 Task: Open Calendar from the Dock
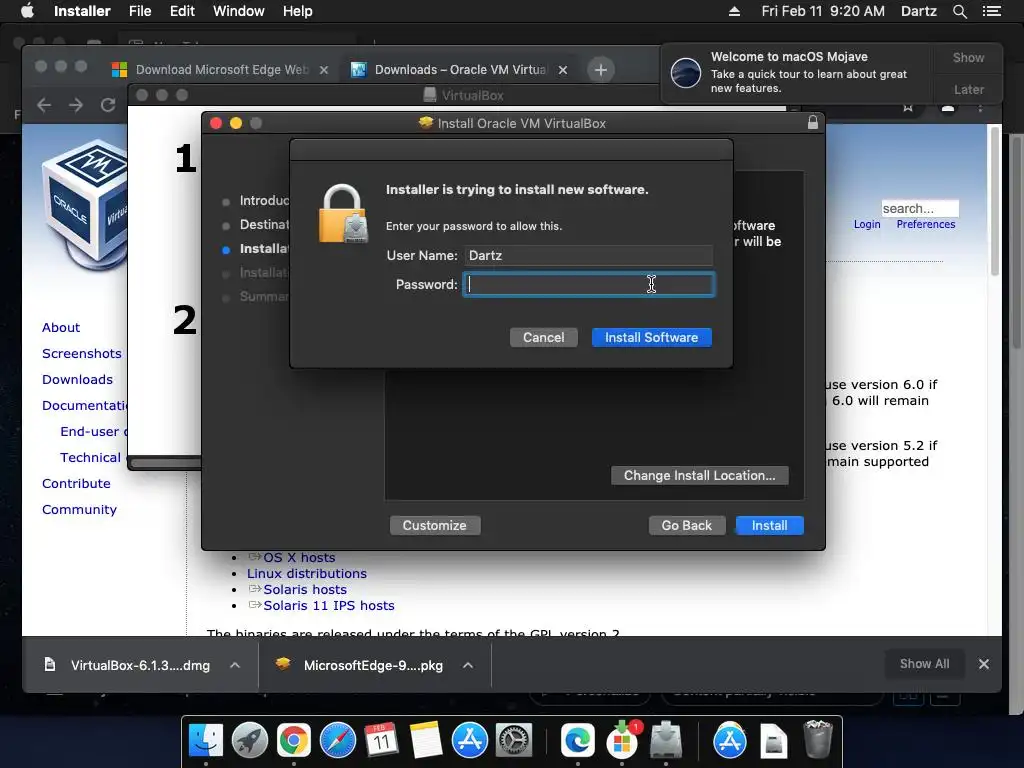(x=381, y=741)
